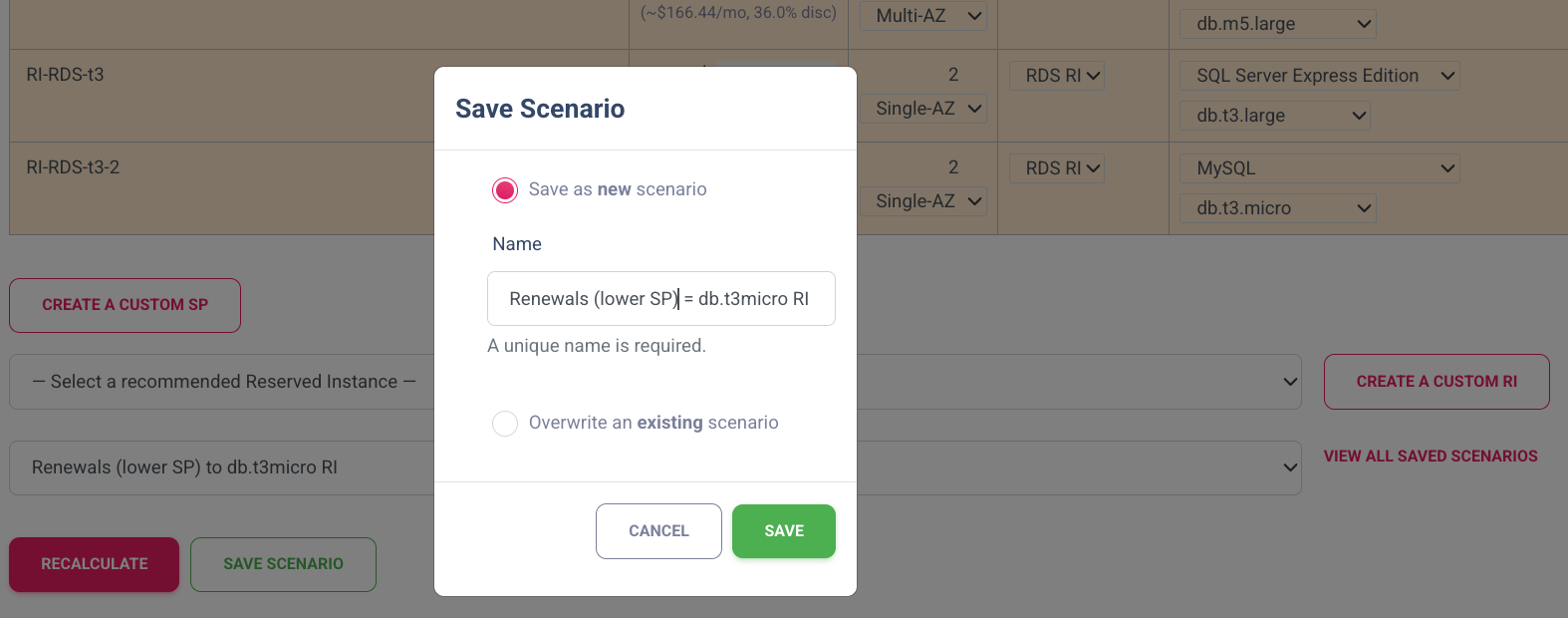Cancel the Save Scenario dialog
The height and width of the screenshot is (618, 1568).
658,530
